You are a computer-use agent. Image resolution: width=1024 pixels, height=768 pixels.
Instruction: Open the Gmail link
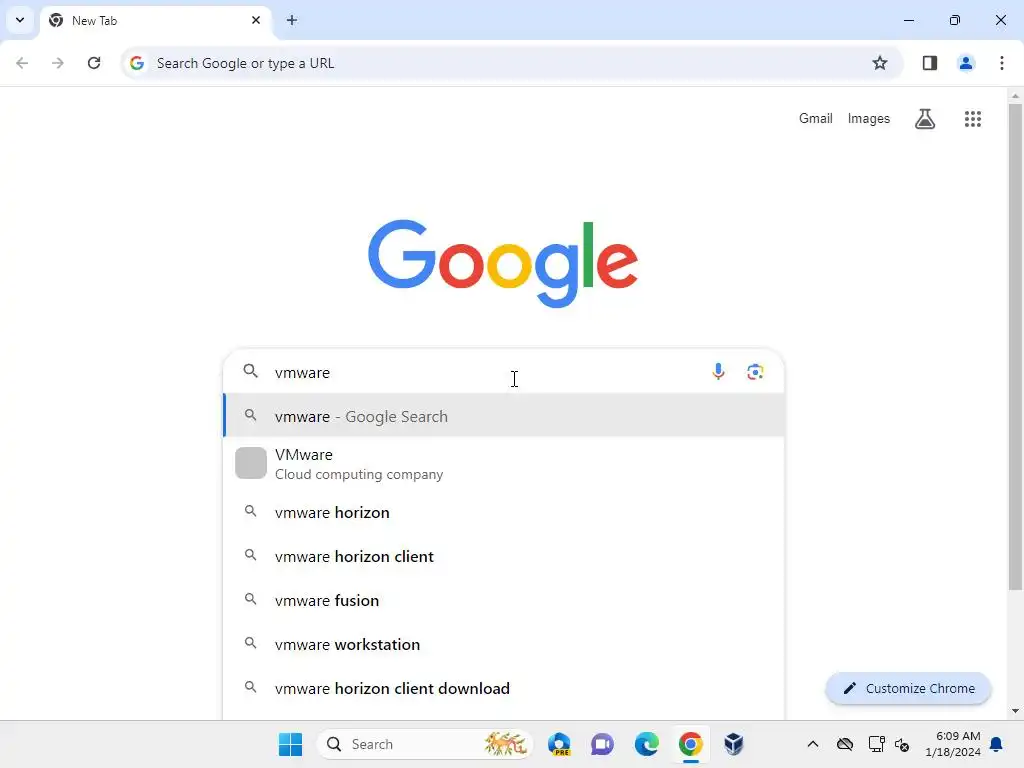pyautogui.click(x=816, y=118)
